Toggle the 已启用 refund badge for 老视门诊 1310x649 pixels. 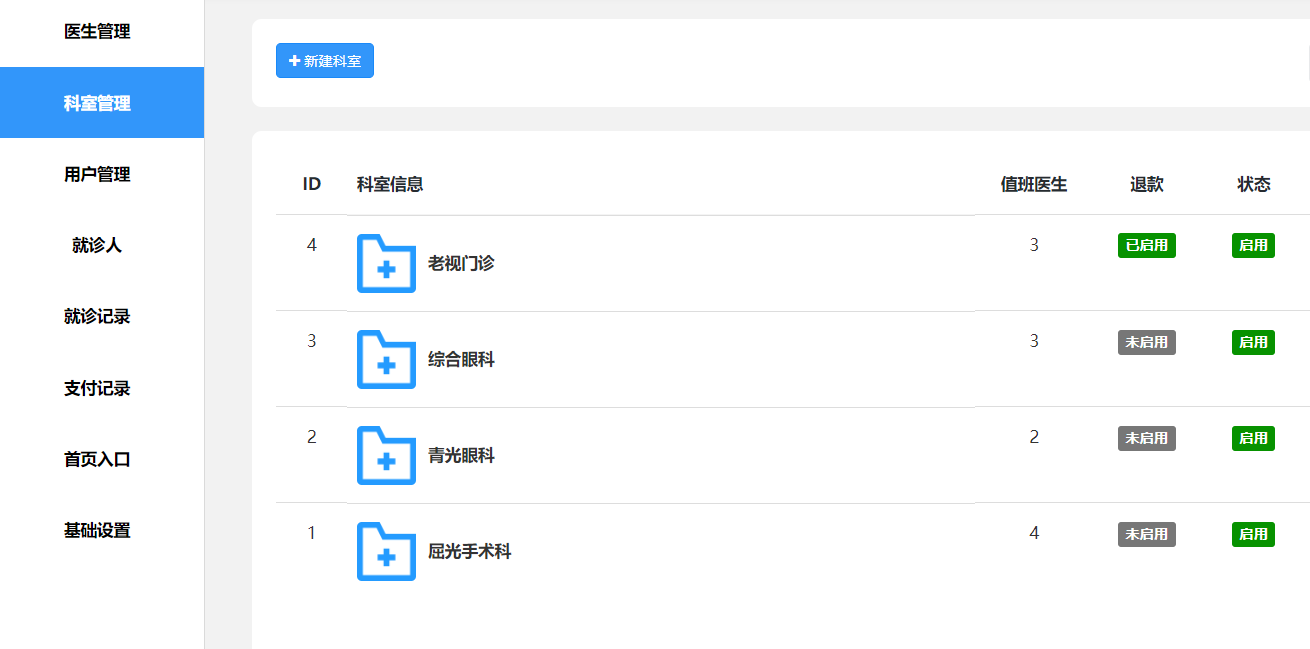(1146, 246)
